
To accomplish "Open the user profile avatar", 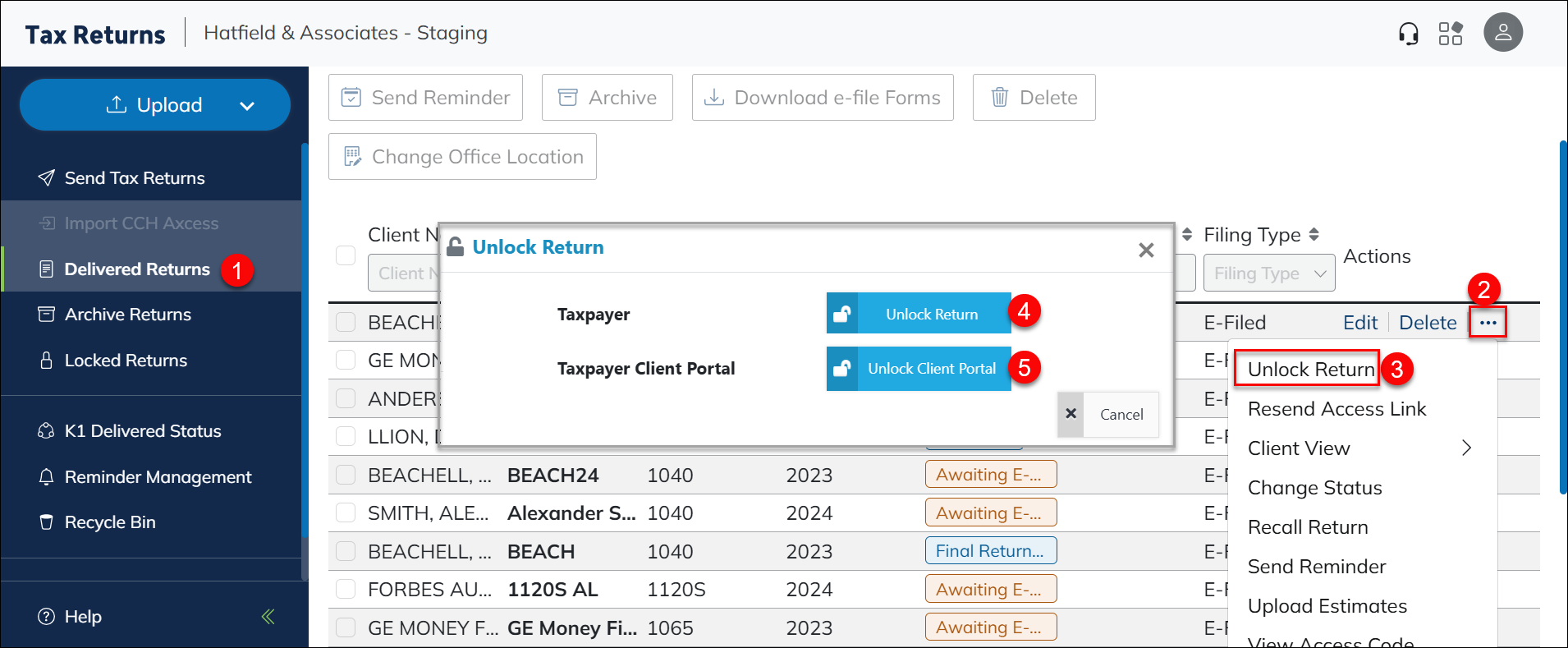I will (1502, 33).
